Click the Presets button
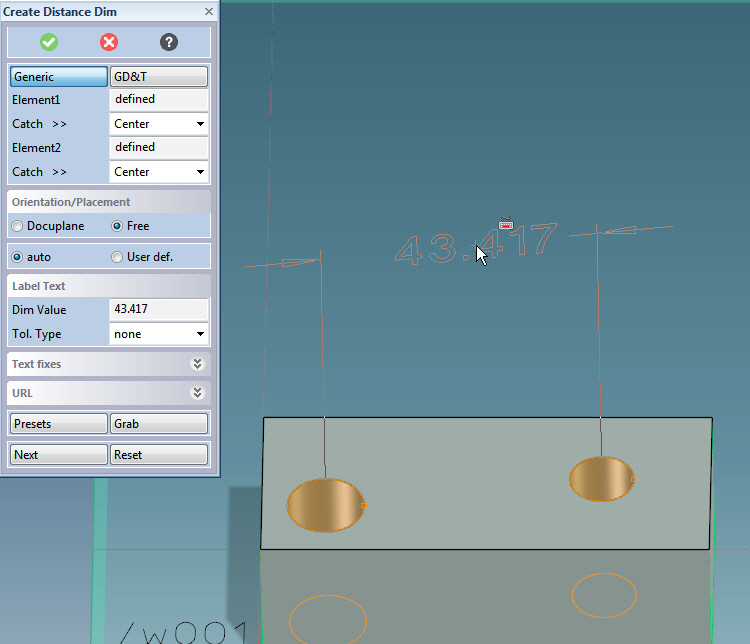The image size is (750, 644). (58, 424)
